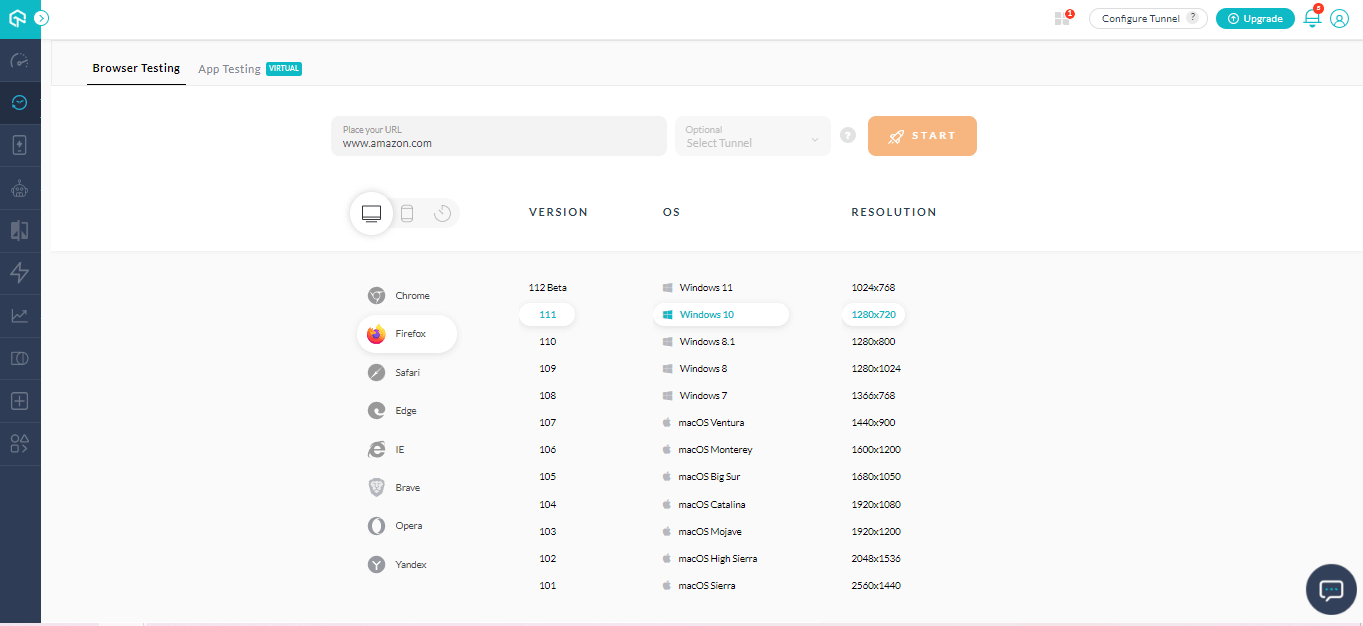Screen dimensions: 1363x626
Task: Select version 110
Action: pyautogui.click(x=547, y=342)
